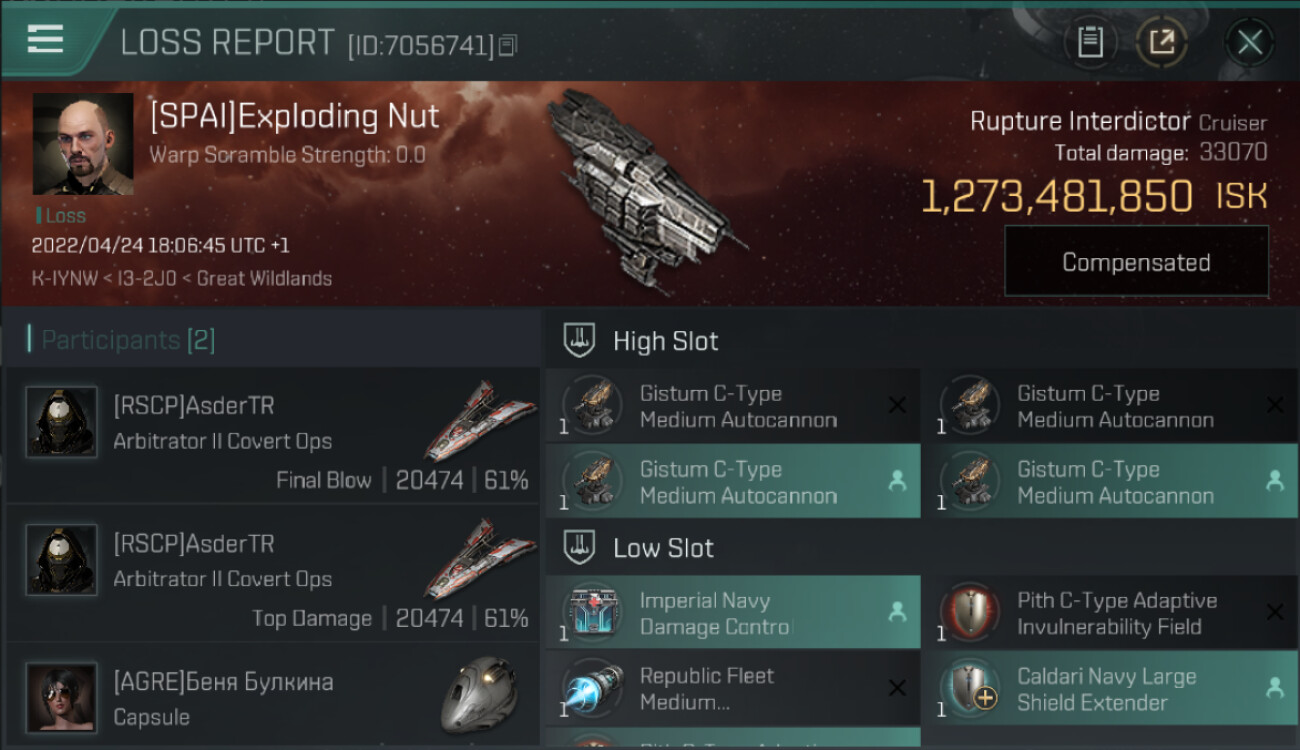
Task: Open Exploding Nut's pilot portrait
Action: point(82,144)
